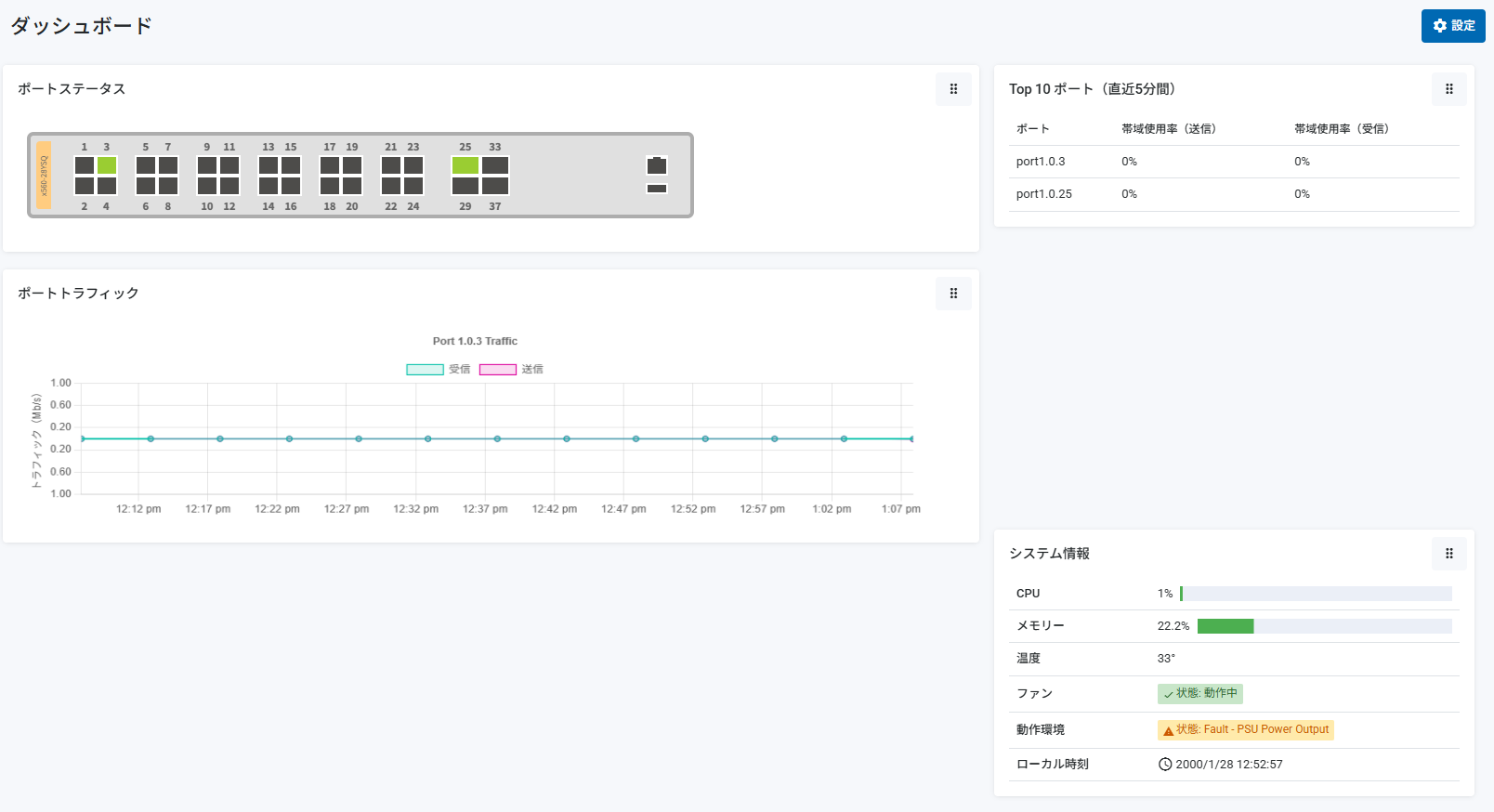Toggle the 送信 legend series in chart
The width and height of the screenshot is (1494, 812).
tap(510, 370)
